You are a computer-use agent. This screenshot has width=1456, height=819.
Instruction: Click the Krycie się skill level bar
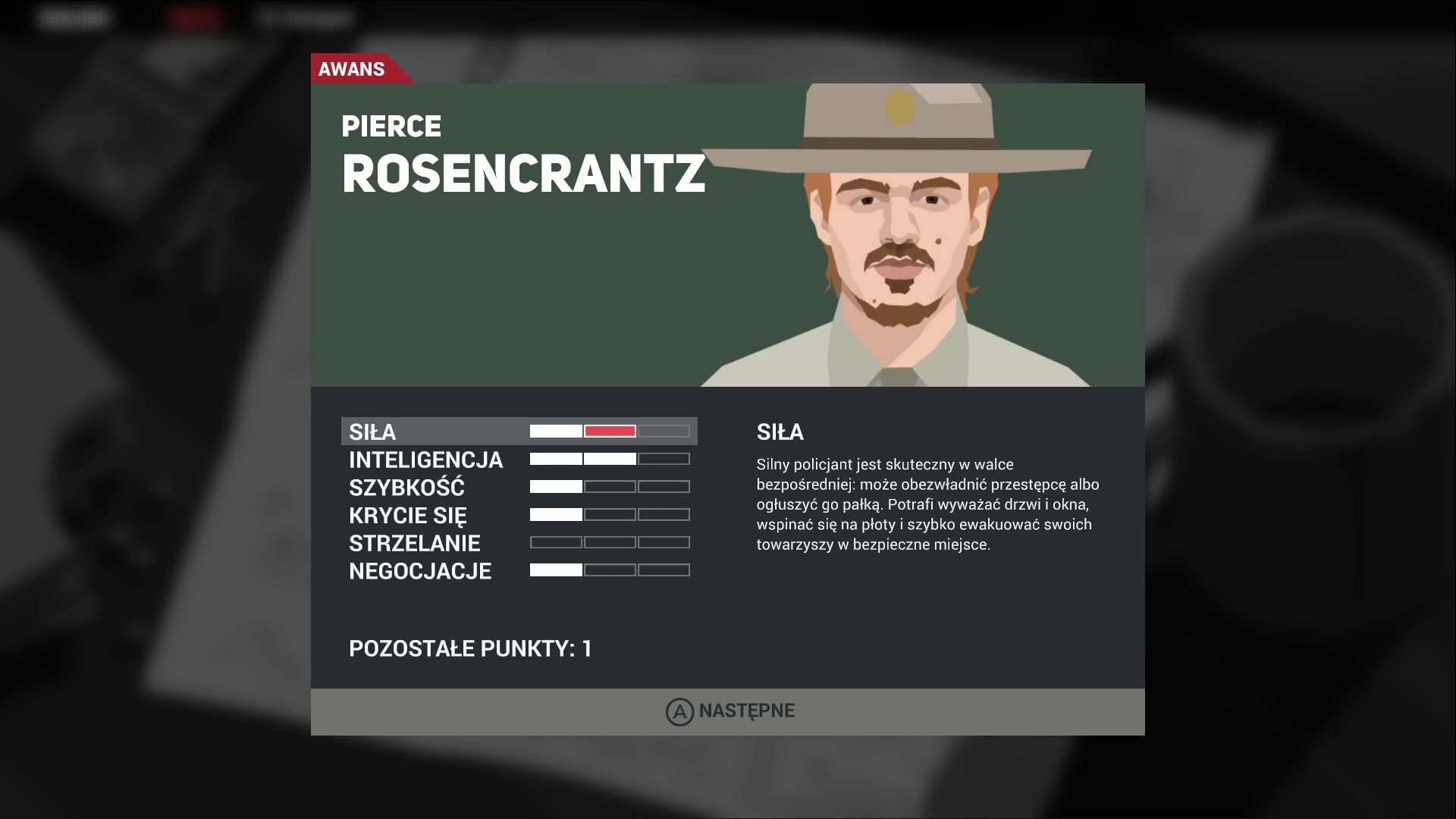pos(610,515)
